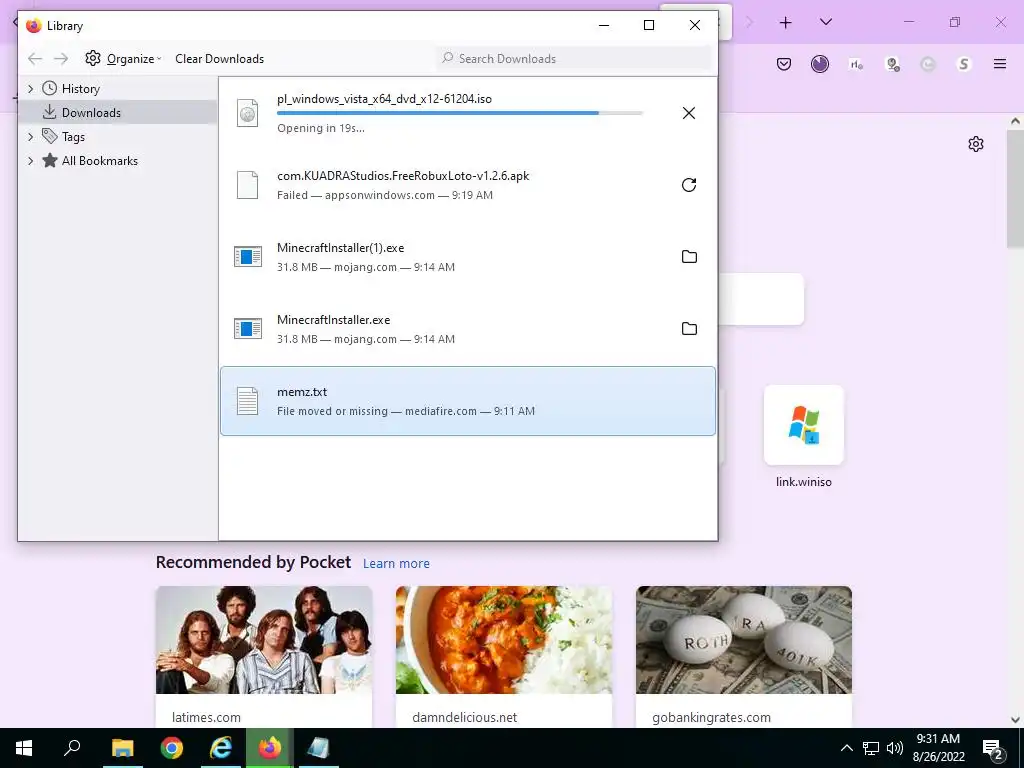Click the S extension icon in Firefox toolbar
Viewport: 1024px width, 768px height.
point(963,64)
